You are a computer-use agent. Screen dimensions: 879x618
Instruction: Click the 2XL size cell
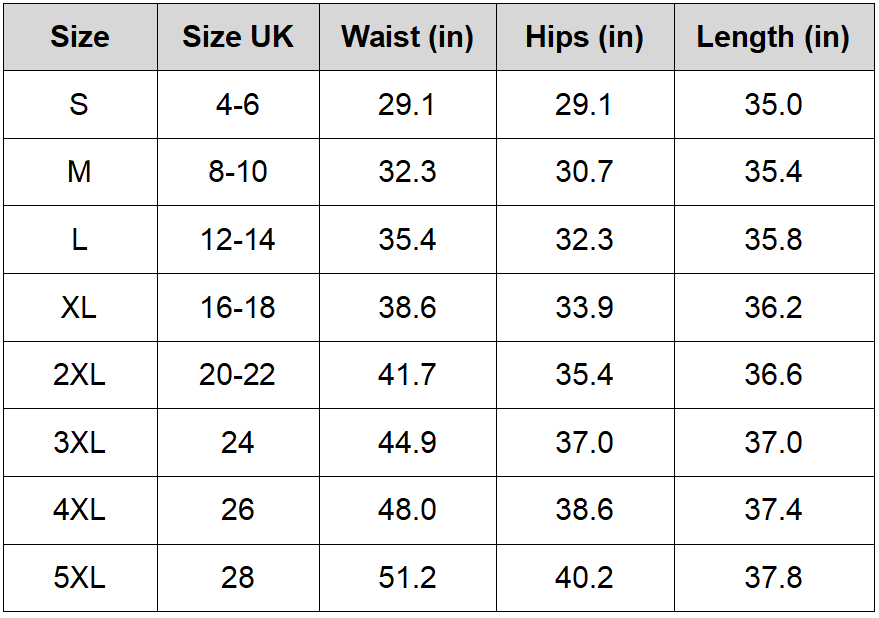tap(80, 375)
